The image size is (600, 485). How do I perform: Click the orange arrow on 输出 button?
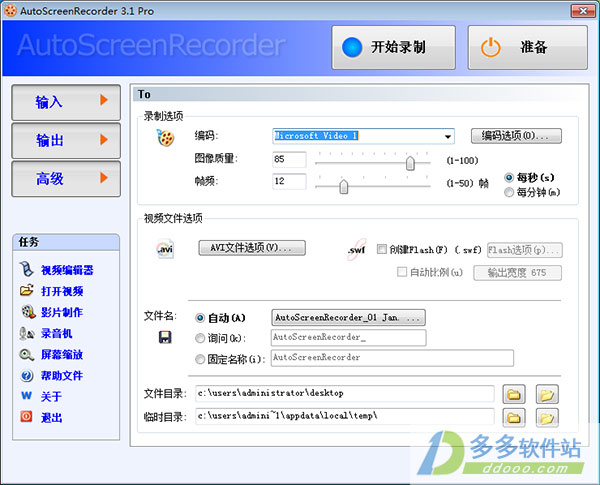point(104,139)
